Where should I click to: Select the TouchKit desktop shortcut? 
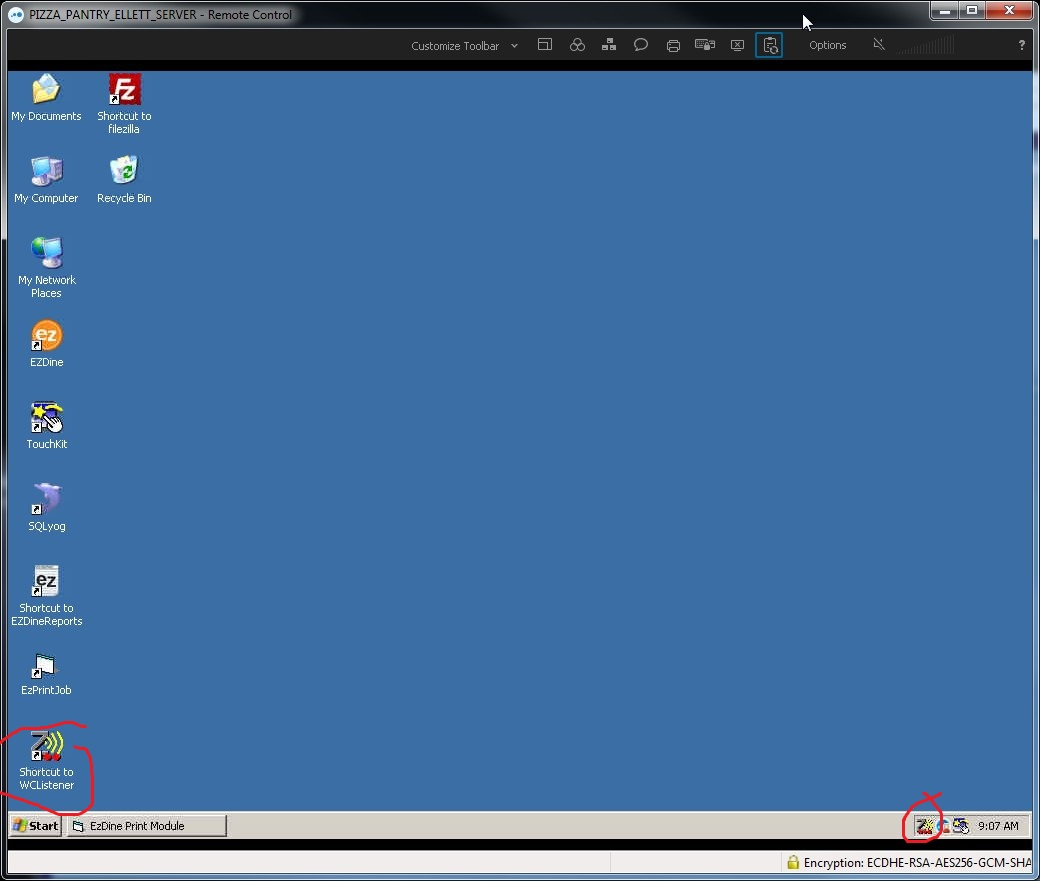click(x=46, y=426)
